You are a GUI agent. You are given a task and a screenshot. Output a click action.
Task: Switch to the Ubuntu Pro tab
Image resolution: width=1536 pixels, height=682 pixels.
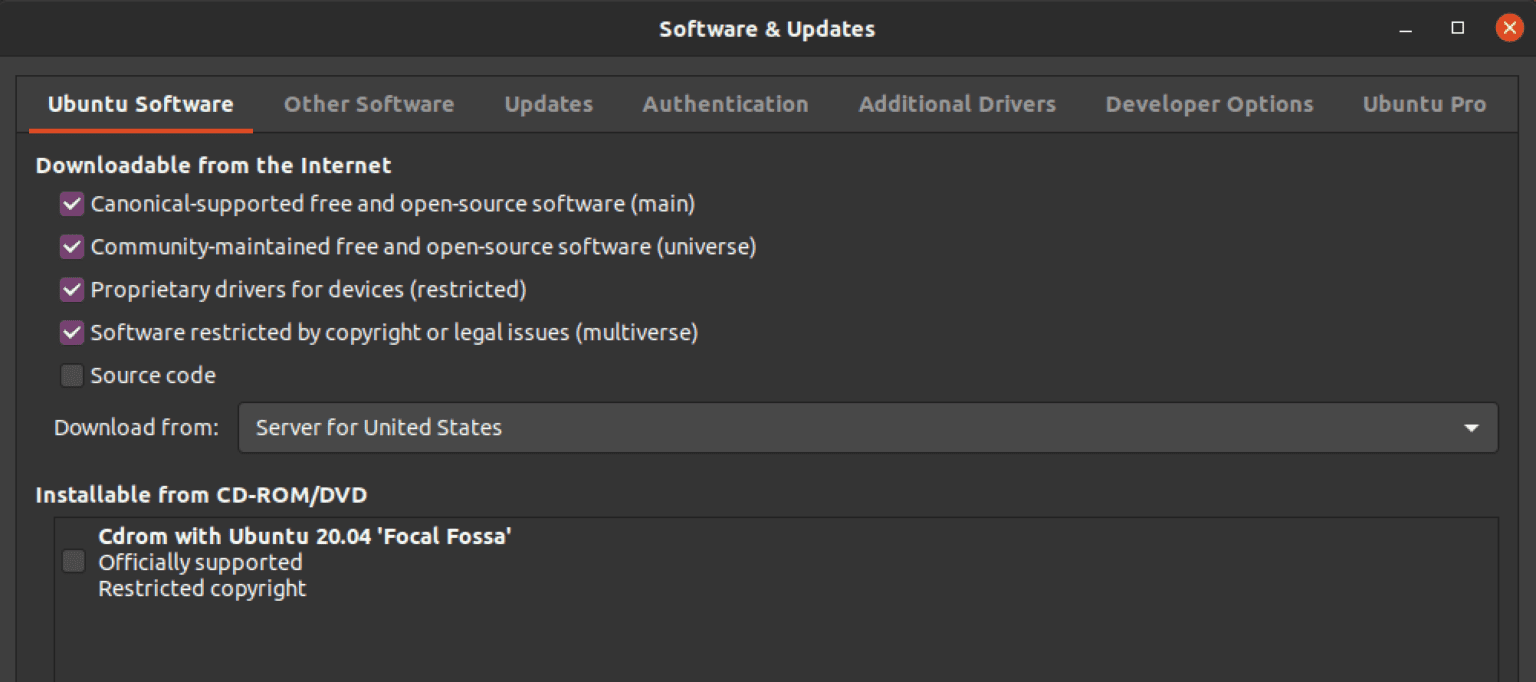click(x=1424, y=104)
